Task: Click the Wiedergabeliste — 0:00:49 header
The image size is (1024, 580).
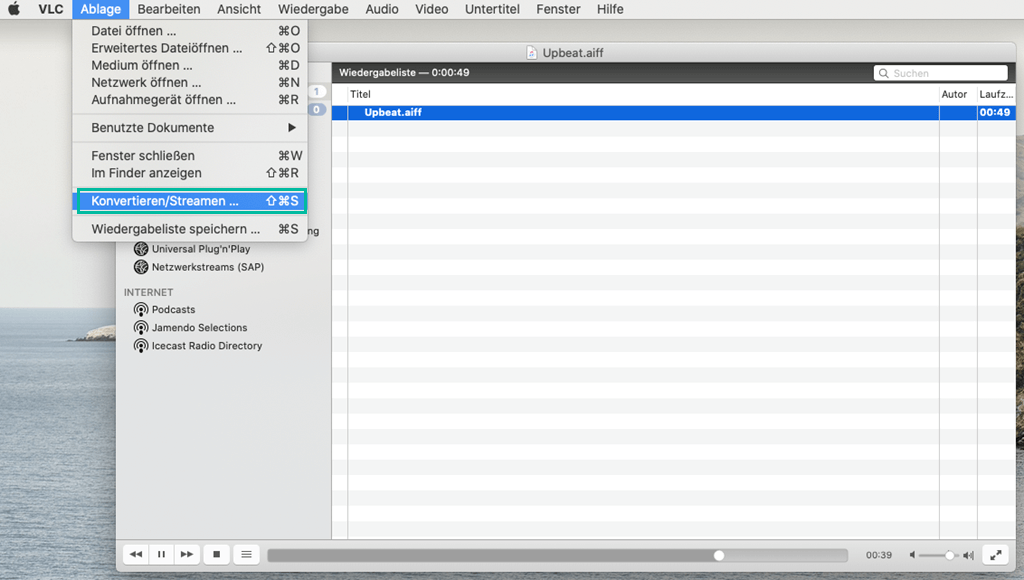Action: pyautogui.click(x=404, y=72)
